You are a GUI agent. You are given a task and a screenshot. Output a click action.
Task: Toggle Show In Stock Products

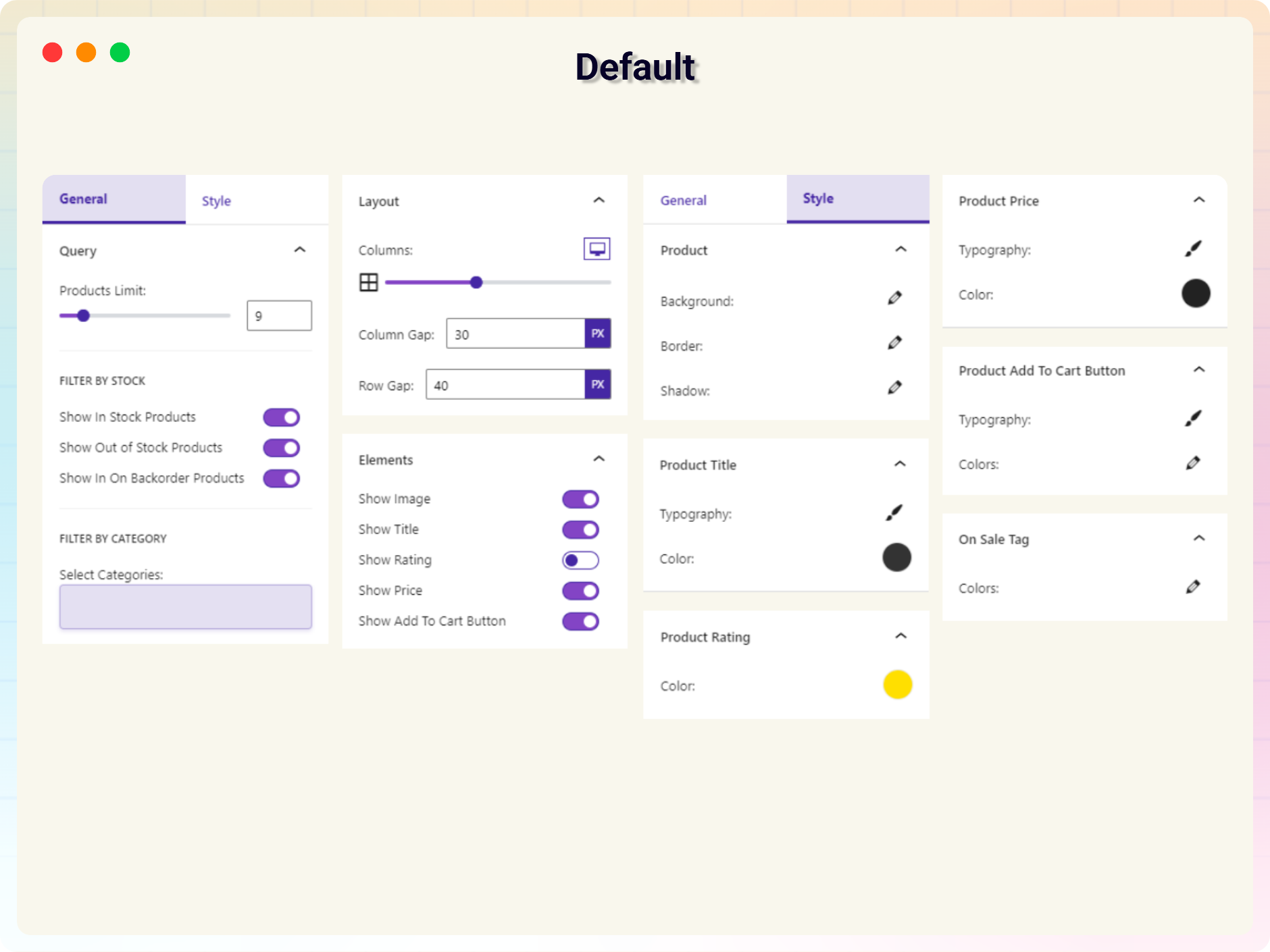click(282, 417)
